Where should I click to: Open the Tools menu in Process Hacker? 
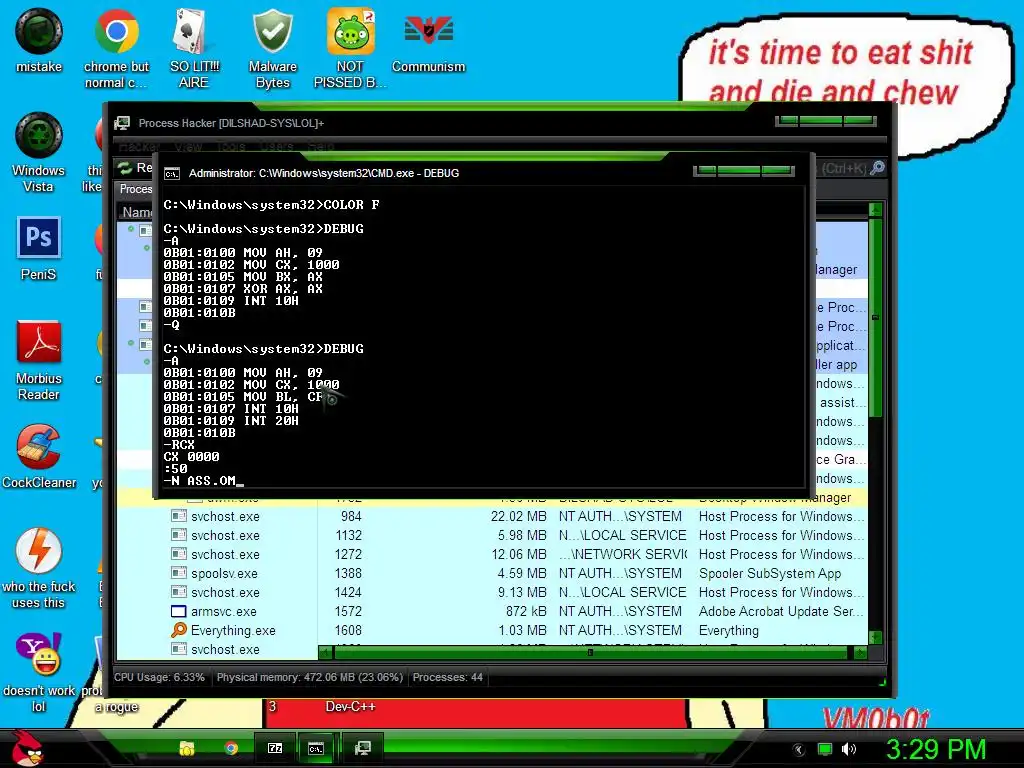(231, 146)
